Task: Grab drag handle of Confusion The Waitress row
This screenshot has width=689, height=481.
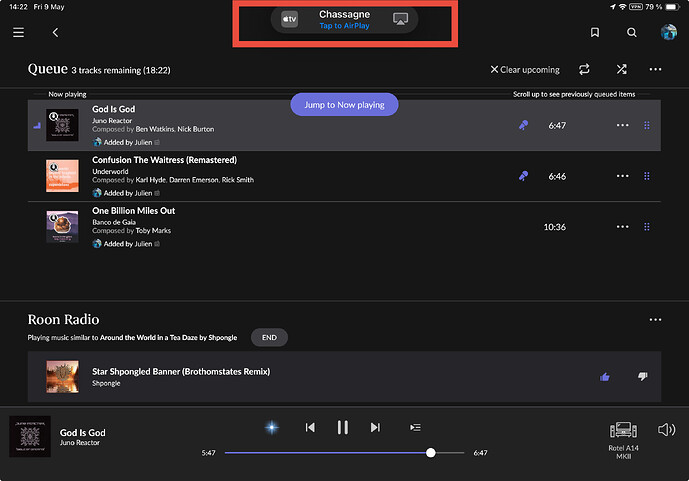Action: click(x=647, y=176)
